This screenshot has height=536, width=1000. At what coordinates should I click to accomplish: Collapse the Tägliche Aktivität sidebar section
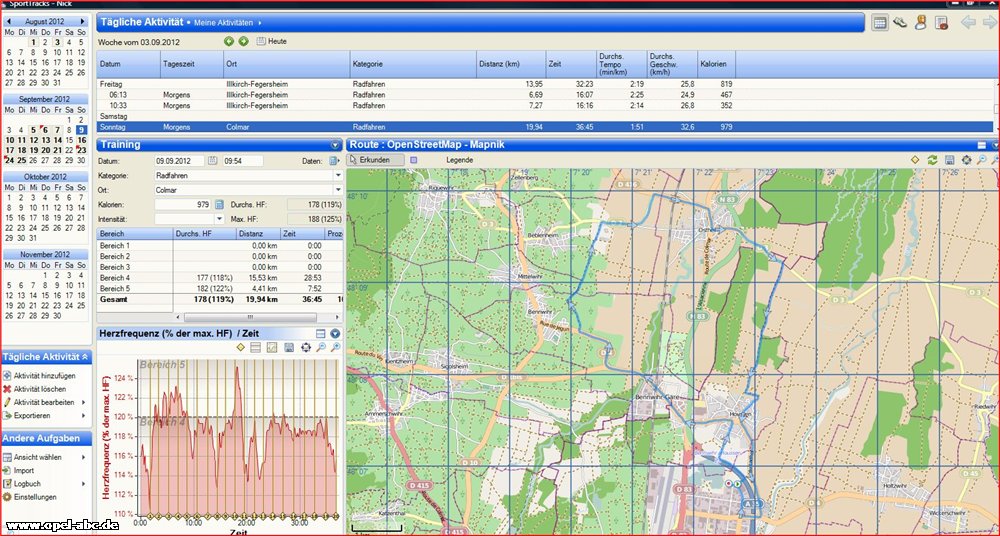(85, 357)
